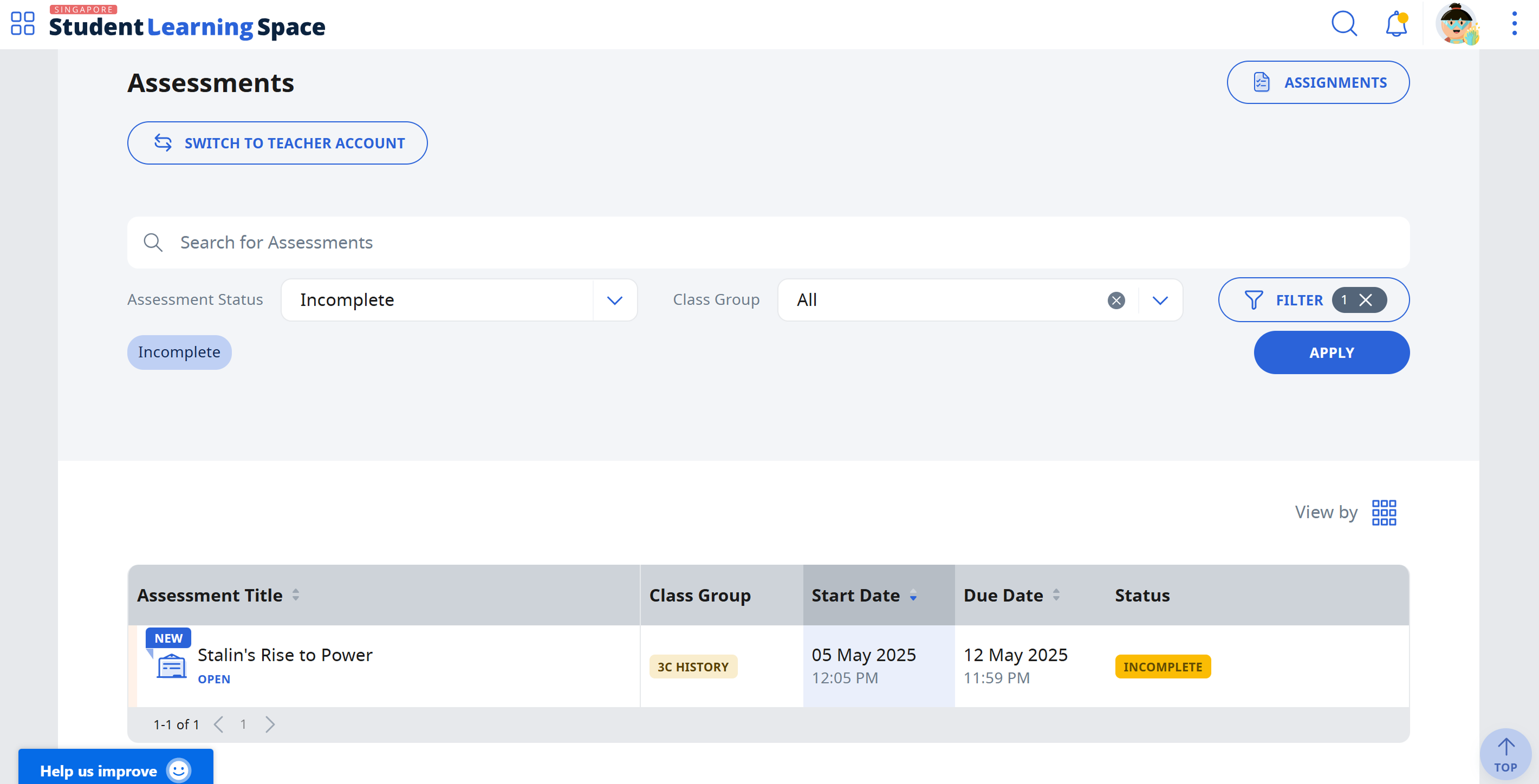Sort by Start Date column
The height and width of the screenshot is (784, 1539).
point(913,594)
